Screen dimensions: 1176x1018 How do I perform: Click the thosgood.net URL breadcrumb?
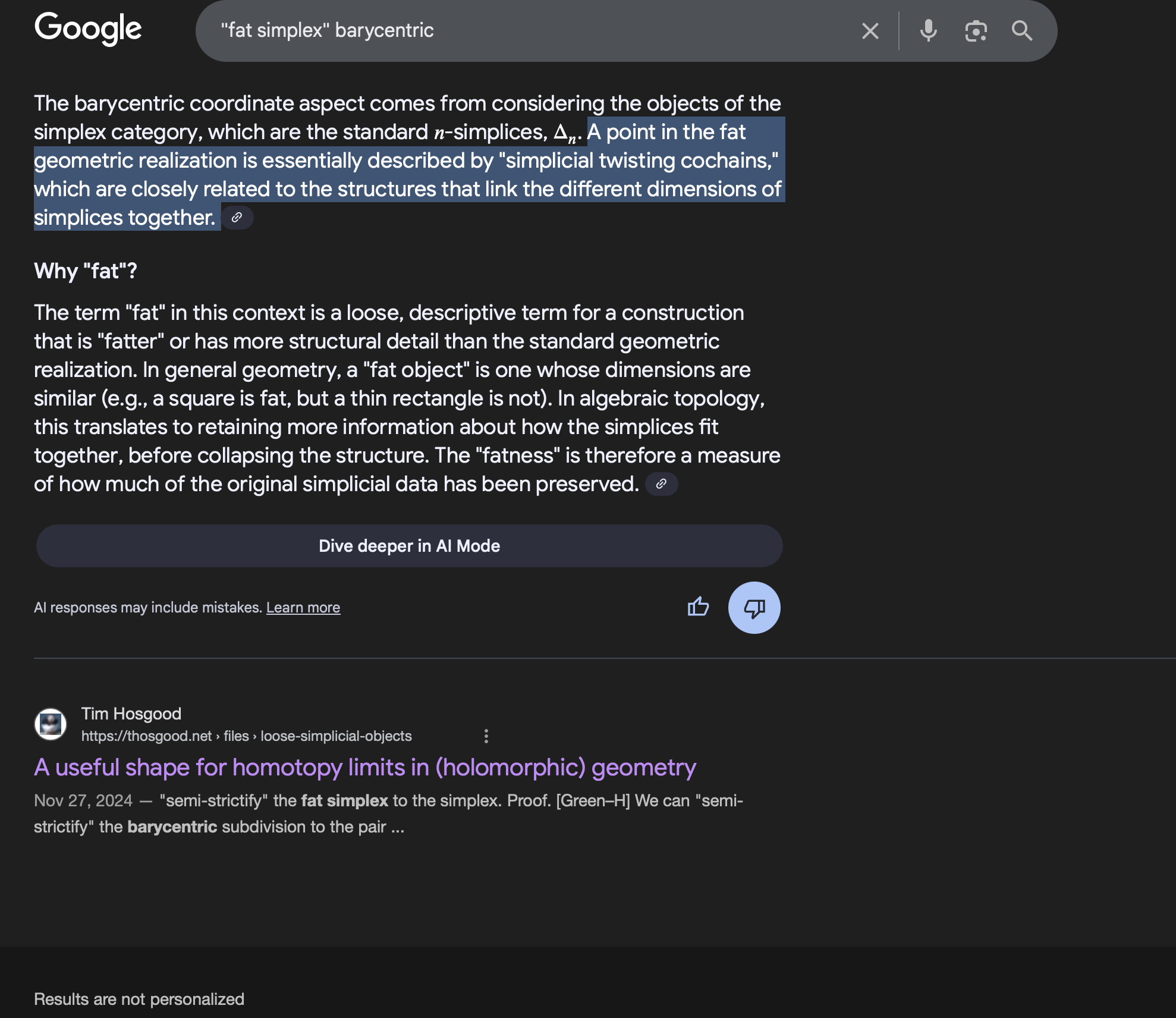[x=246, y=736]
